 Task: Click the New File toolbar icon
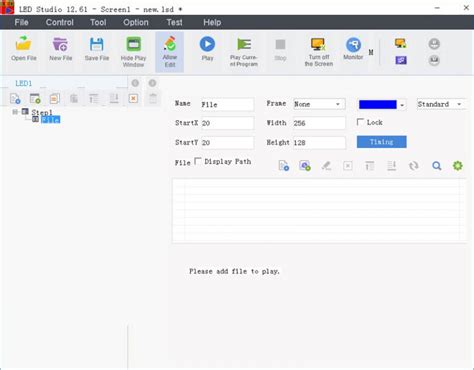coord(60,49)
